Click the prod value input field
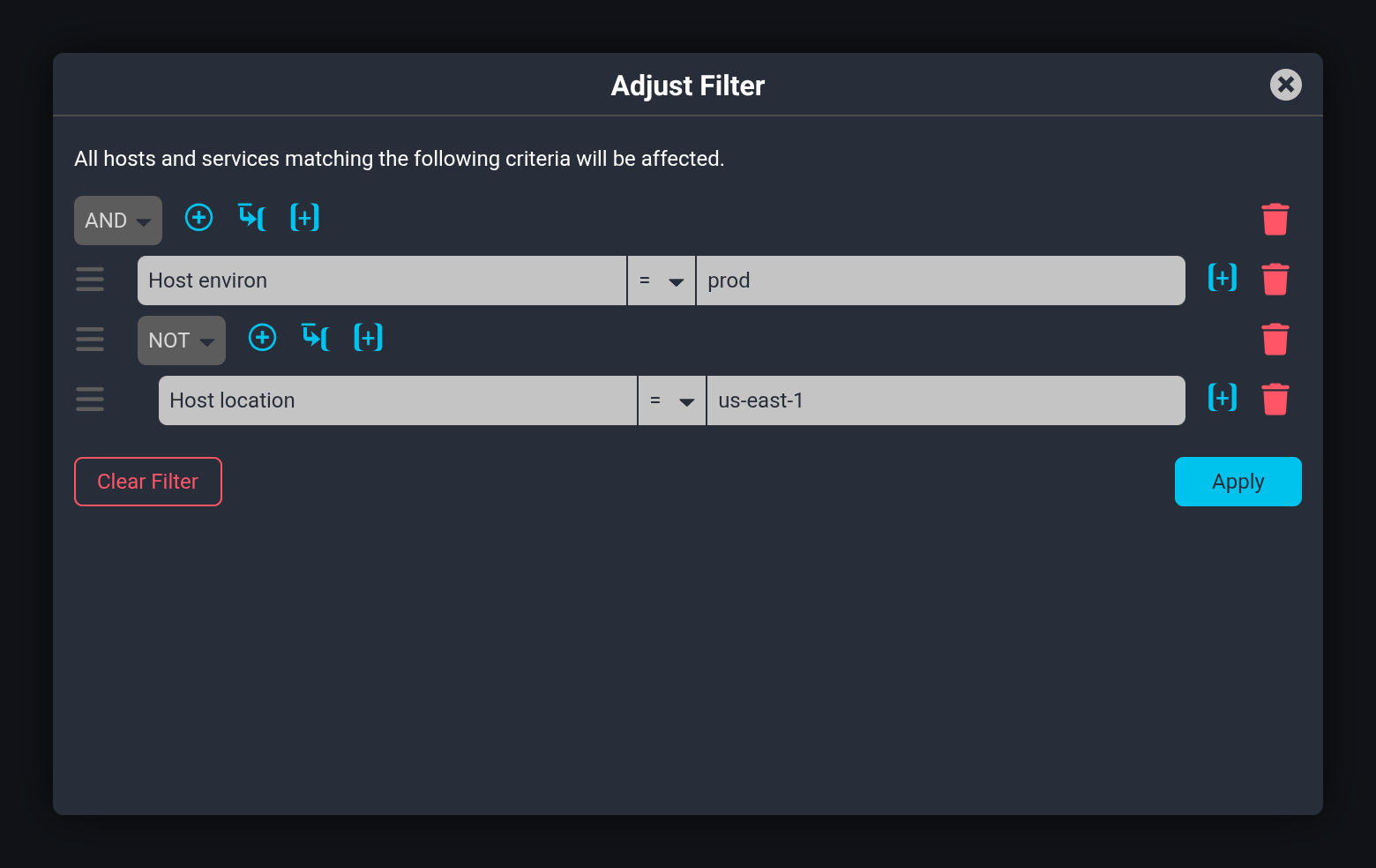Image resolution: width=1376 pixels, height=868 pixels. pos(941,281)
